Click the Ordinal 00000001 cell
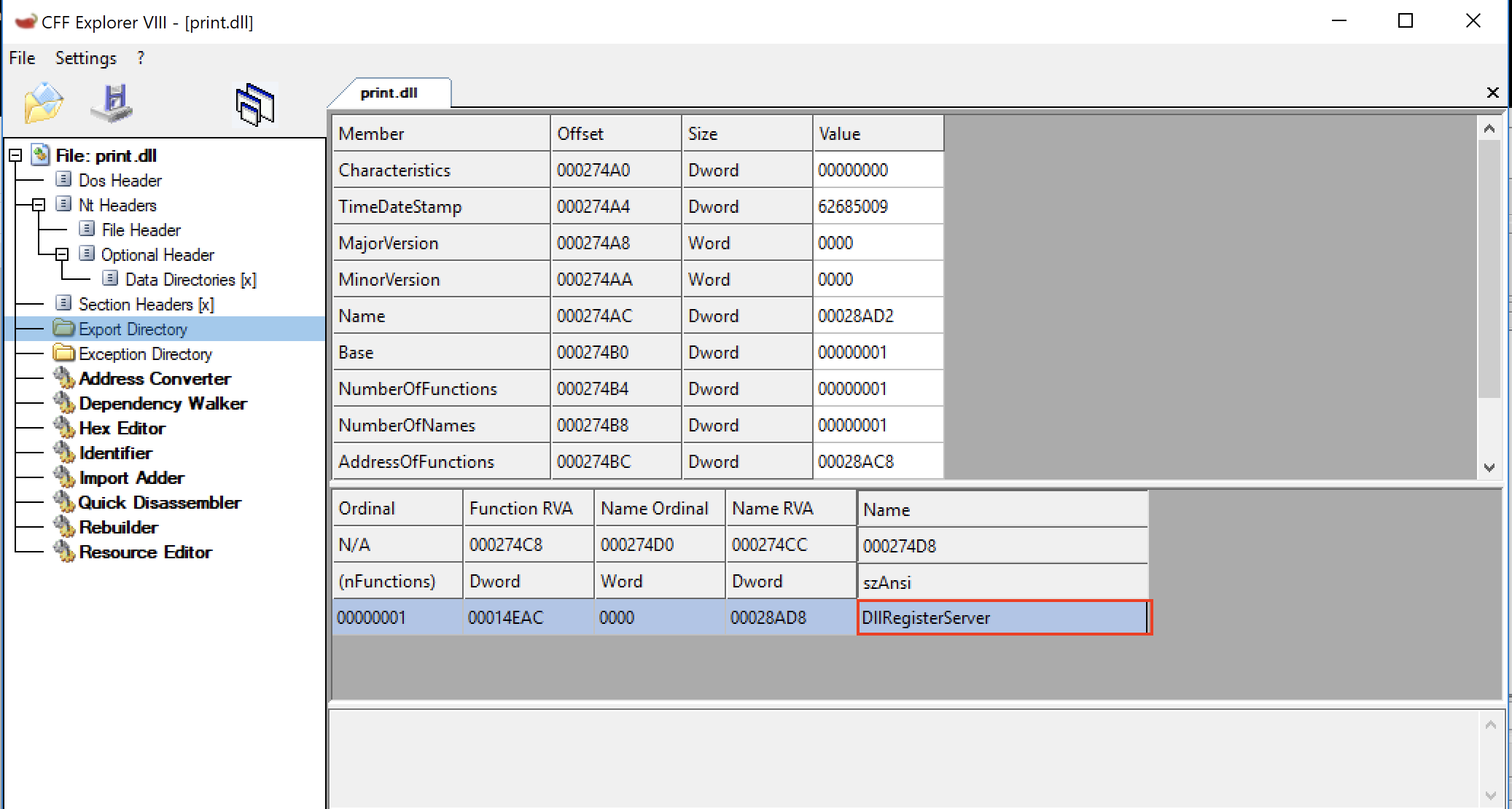Viewport: 1512px width, 809px height. (397, 617)
